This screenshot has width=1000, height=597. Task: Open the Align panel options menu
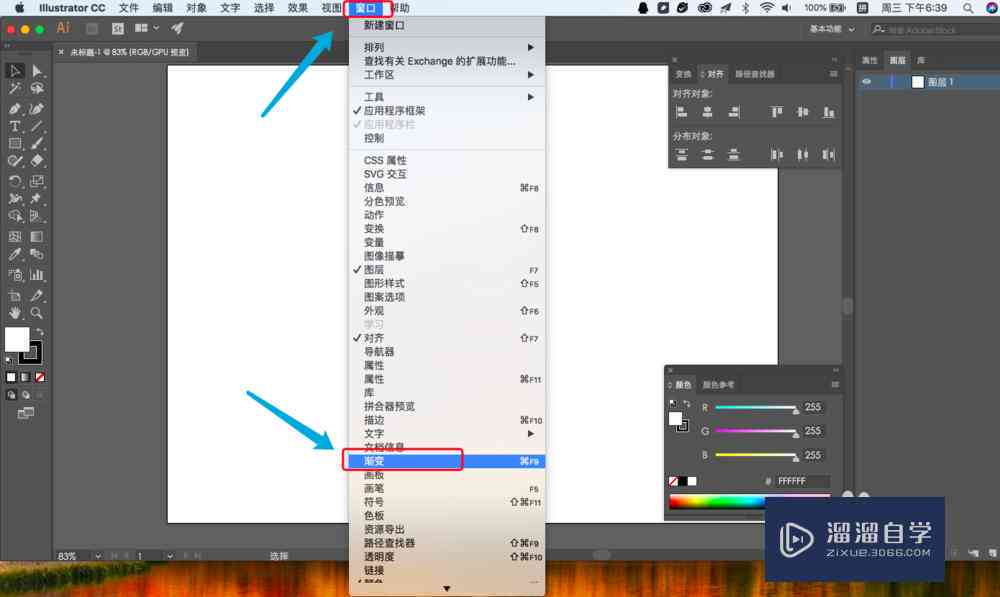coord(834,74)
